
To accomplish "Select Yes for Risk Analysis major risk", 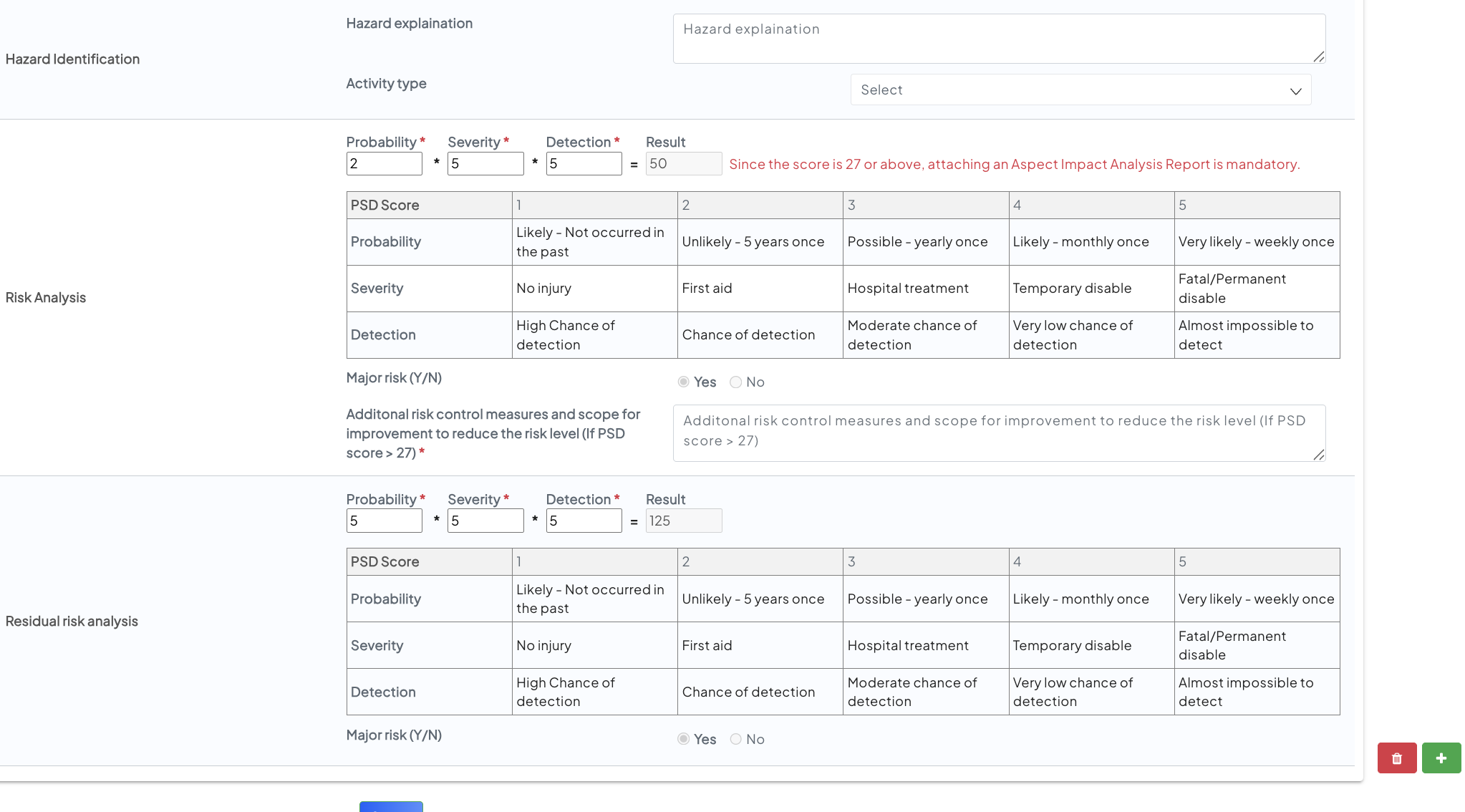I will [x=684, y=382].
